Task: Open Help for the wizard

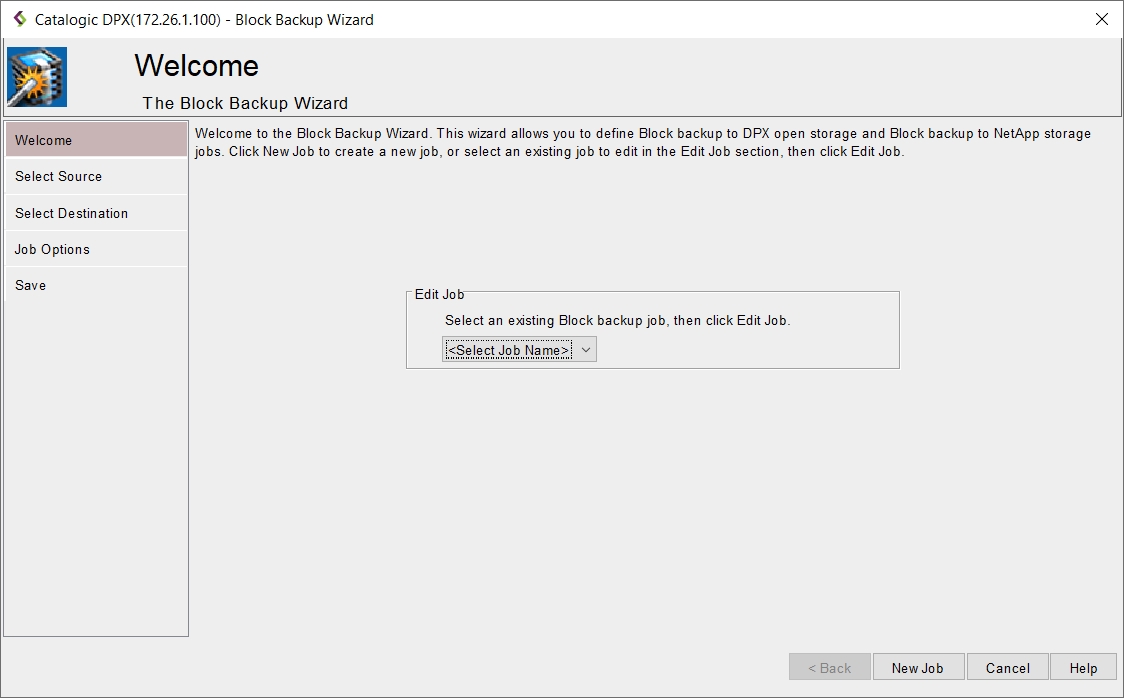Action: pos(1083,668)
